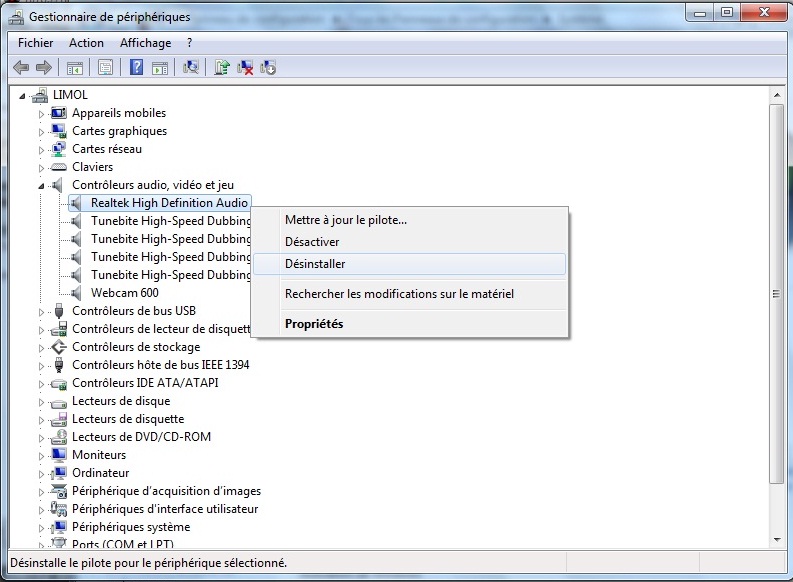Viewport: 793px width, 582px height.
Task: Click the scrollbar up arrow
Action: click(777, 95)
